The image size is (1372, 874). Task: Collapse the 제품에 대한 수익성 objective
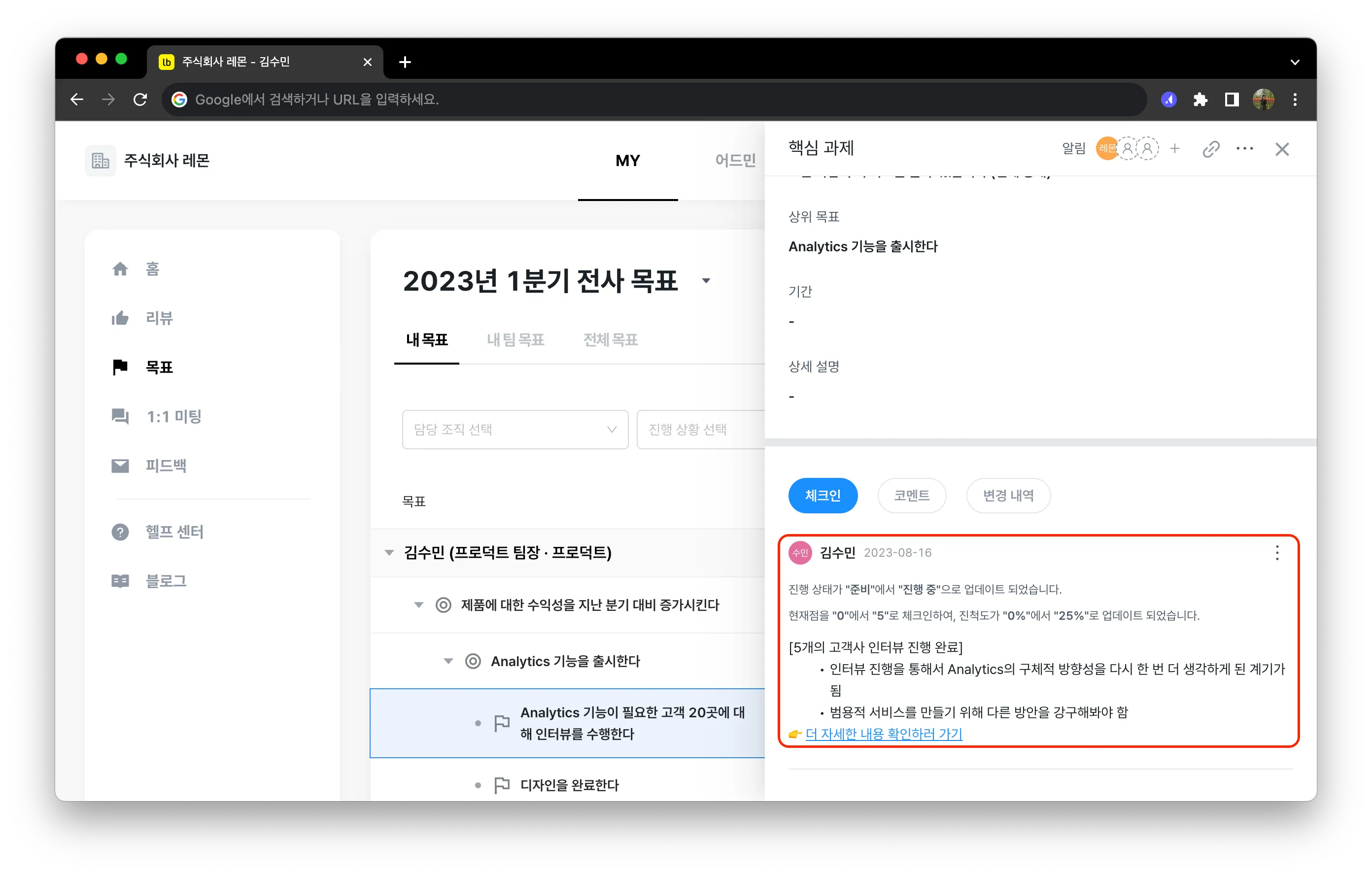click(x=419, y=605)
